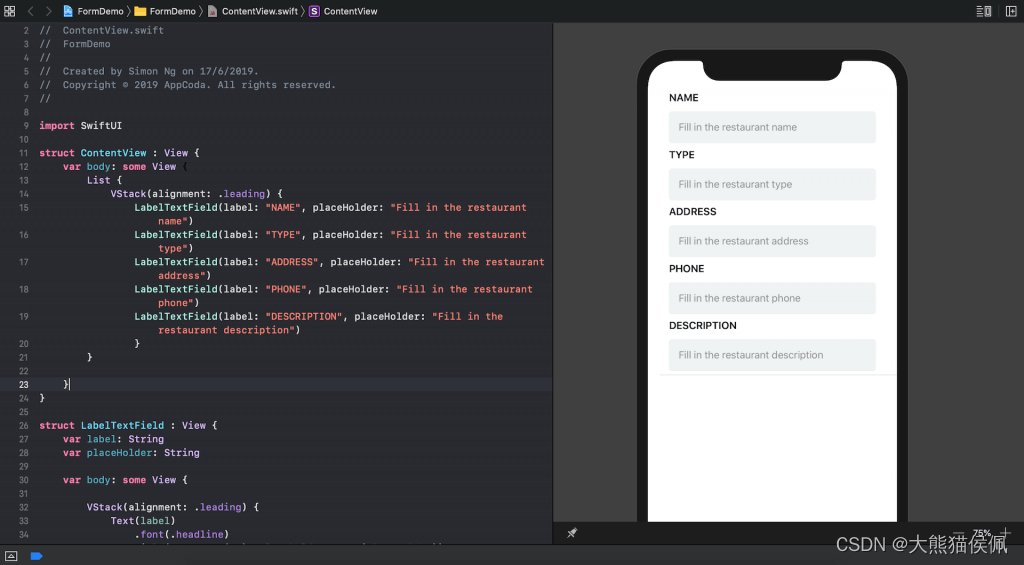
Task: Click the LabelTextField "ADDRESS" code line
Action: (x=339, y=269)
